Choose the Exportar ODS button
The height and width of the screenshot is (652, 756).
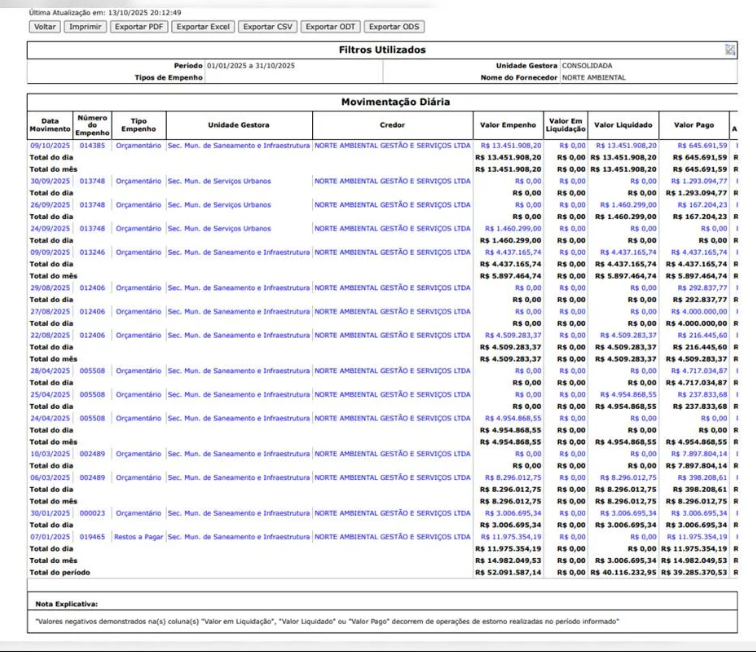(395, 26)
